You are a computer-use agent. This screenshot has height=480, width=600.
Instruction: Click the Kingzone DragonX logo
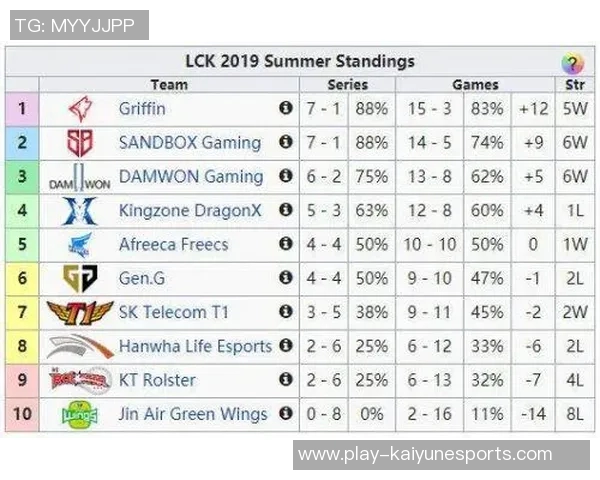click(x=79, y=211)
